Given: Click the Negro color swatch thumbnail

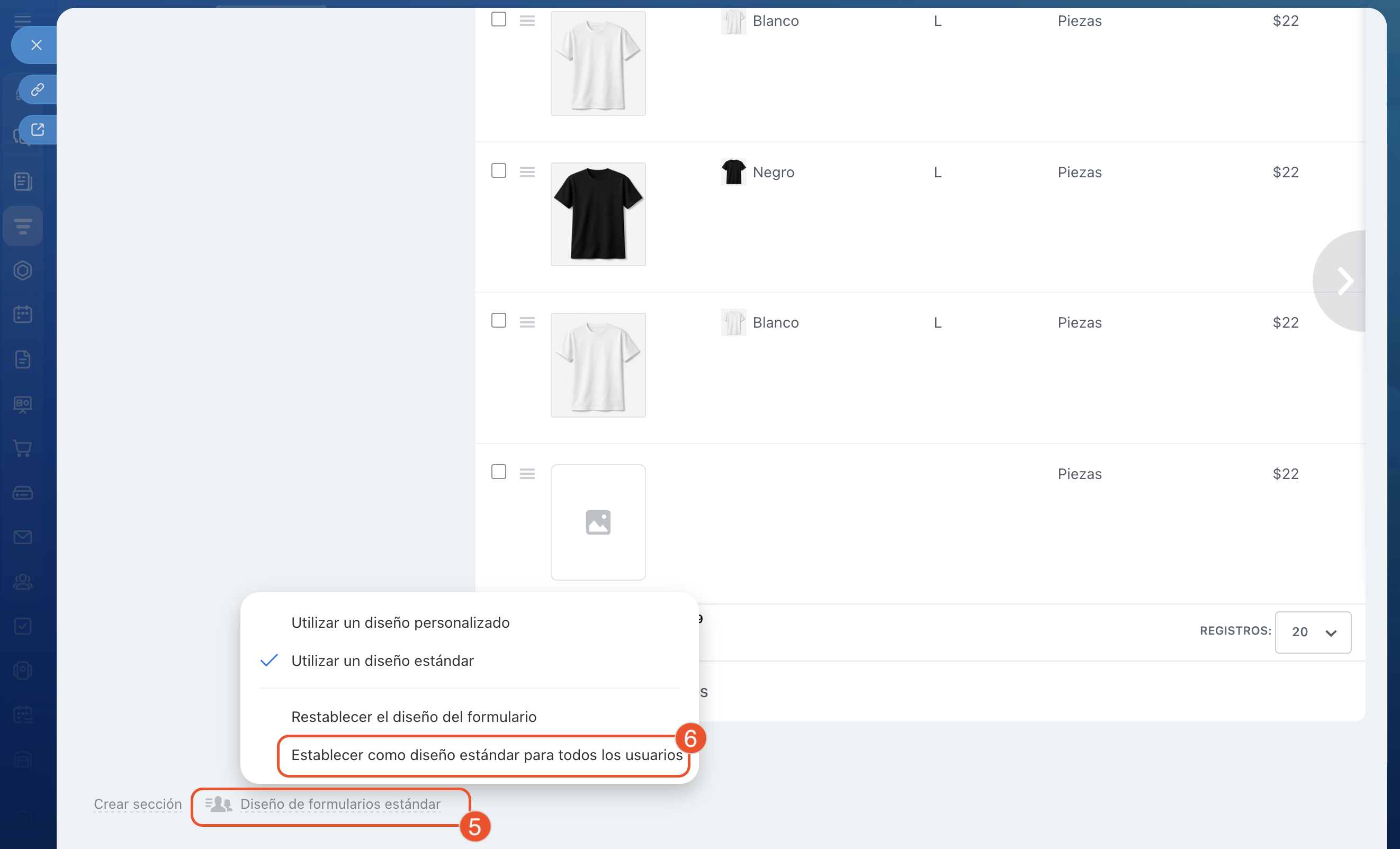Looking at the screenshot, I should tap(733, 171).
